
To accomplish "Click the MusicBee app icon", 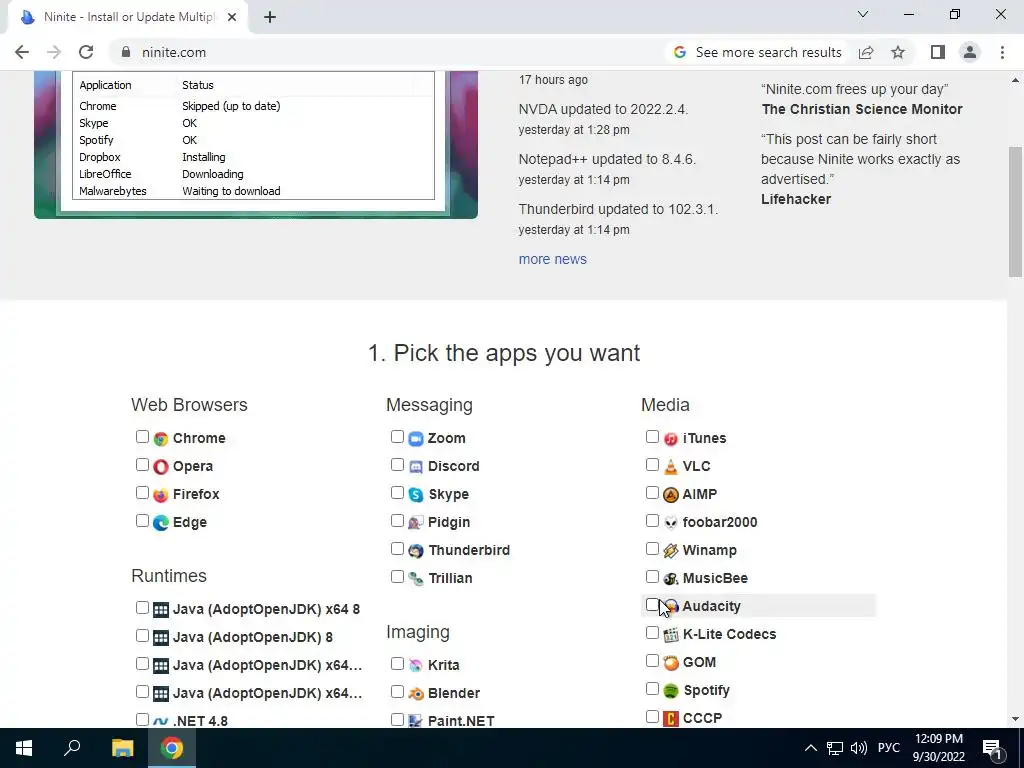I will coord(671,579).
